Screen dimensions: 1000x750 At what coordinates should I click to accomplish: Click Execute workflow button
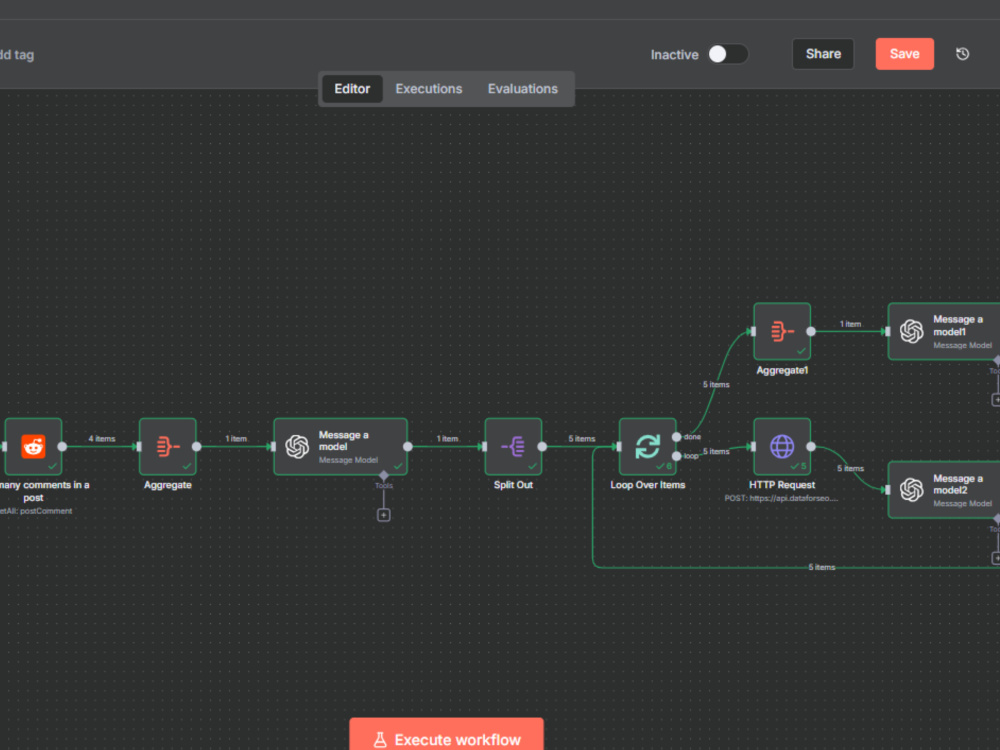pyautogui.click(x=446, y=736)
